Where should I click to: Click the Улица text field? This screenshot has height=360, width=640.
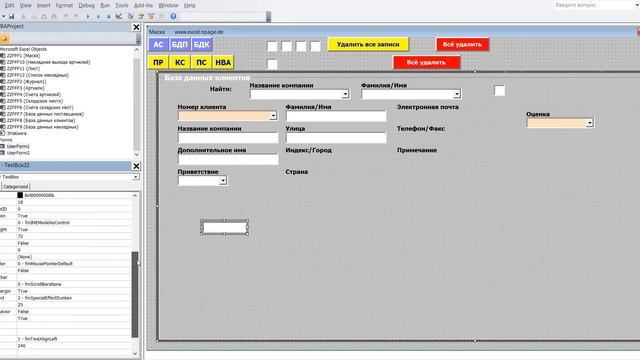[x=336, y=138]
